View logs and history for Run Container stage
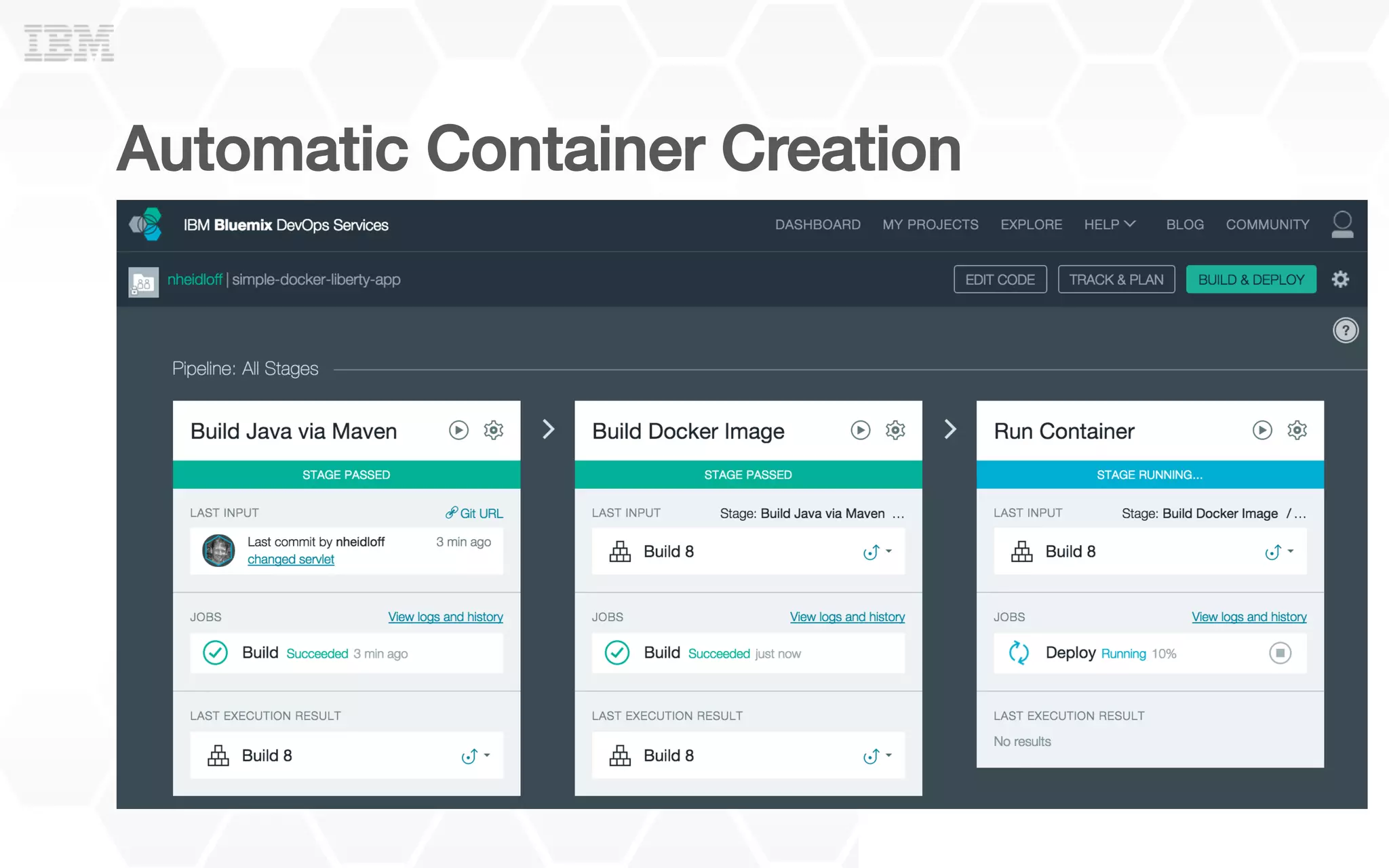The height and width of the screenshot is (868, 1389). 1249,617
